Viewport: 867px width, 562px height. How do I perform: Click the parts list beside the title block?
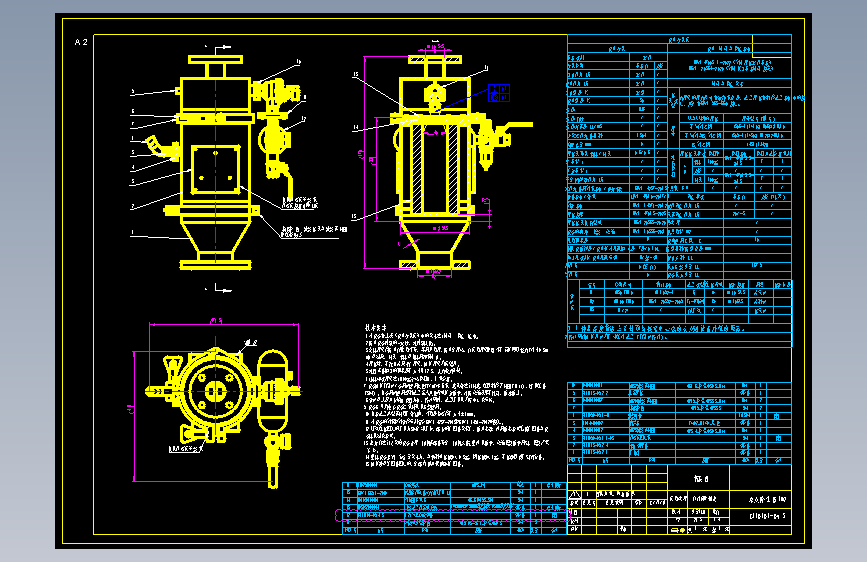click(x=679, y=423)
